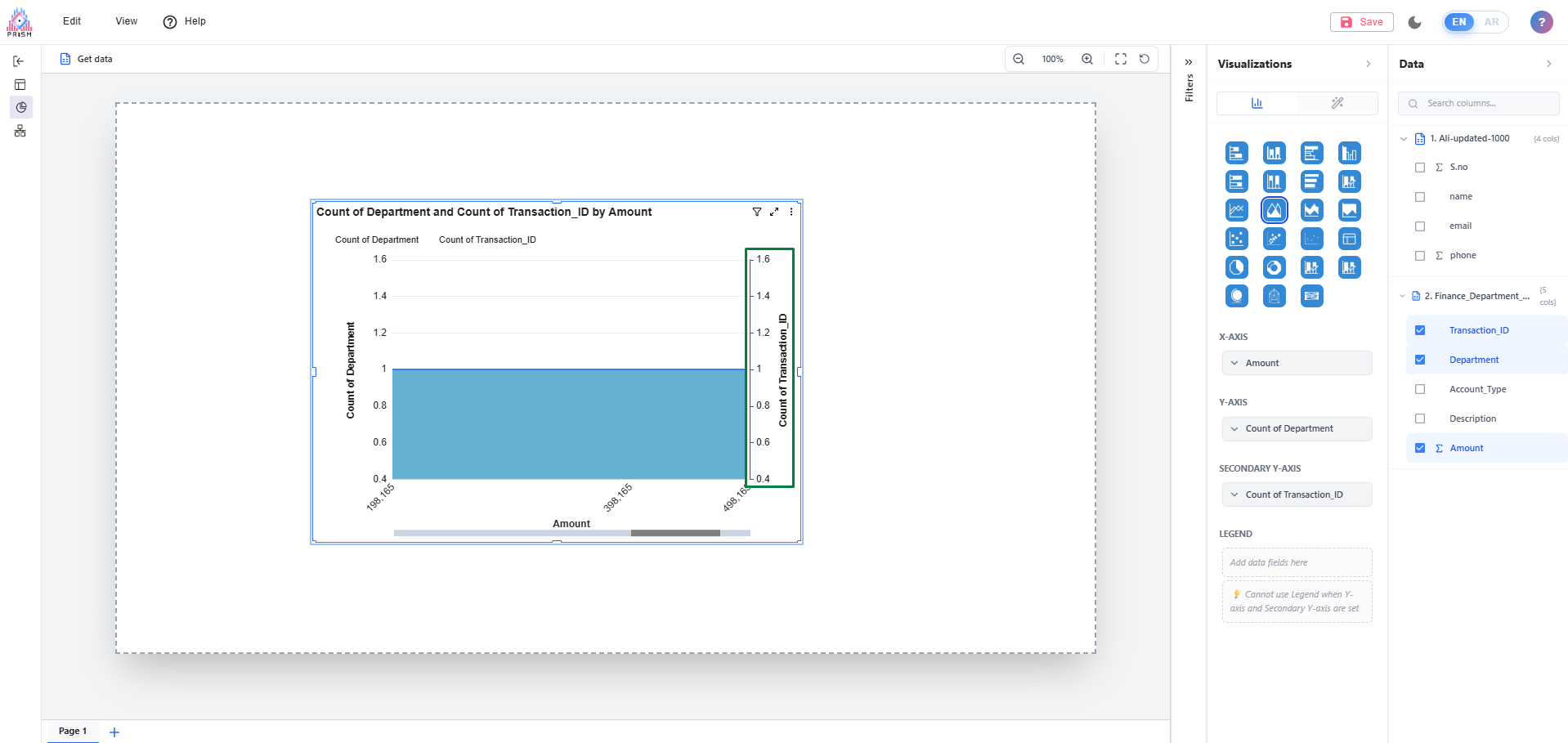Select the table visualization icon
The image size is (1568, 743).
(x=1349, y=239)
